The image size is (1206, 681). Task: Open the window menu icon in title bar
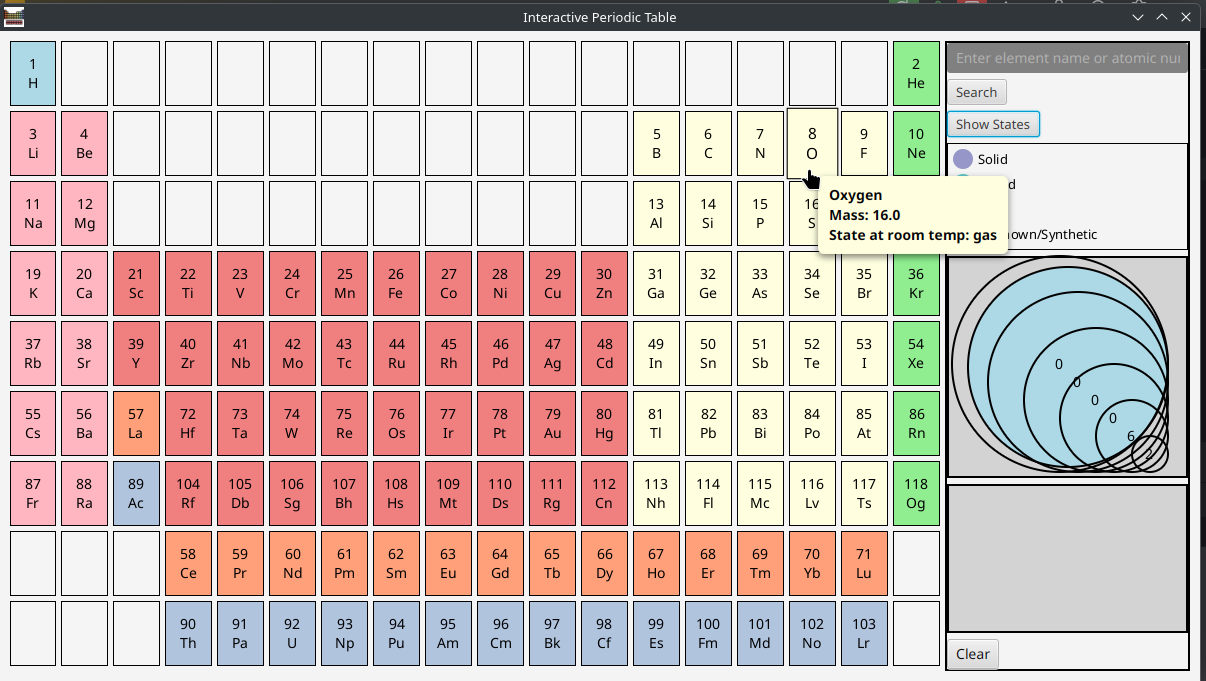[x=13, y=16]
